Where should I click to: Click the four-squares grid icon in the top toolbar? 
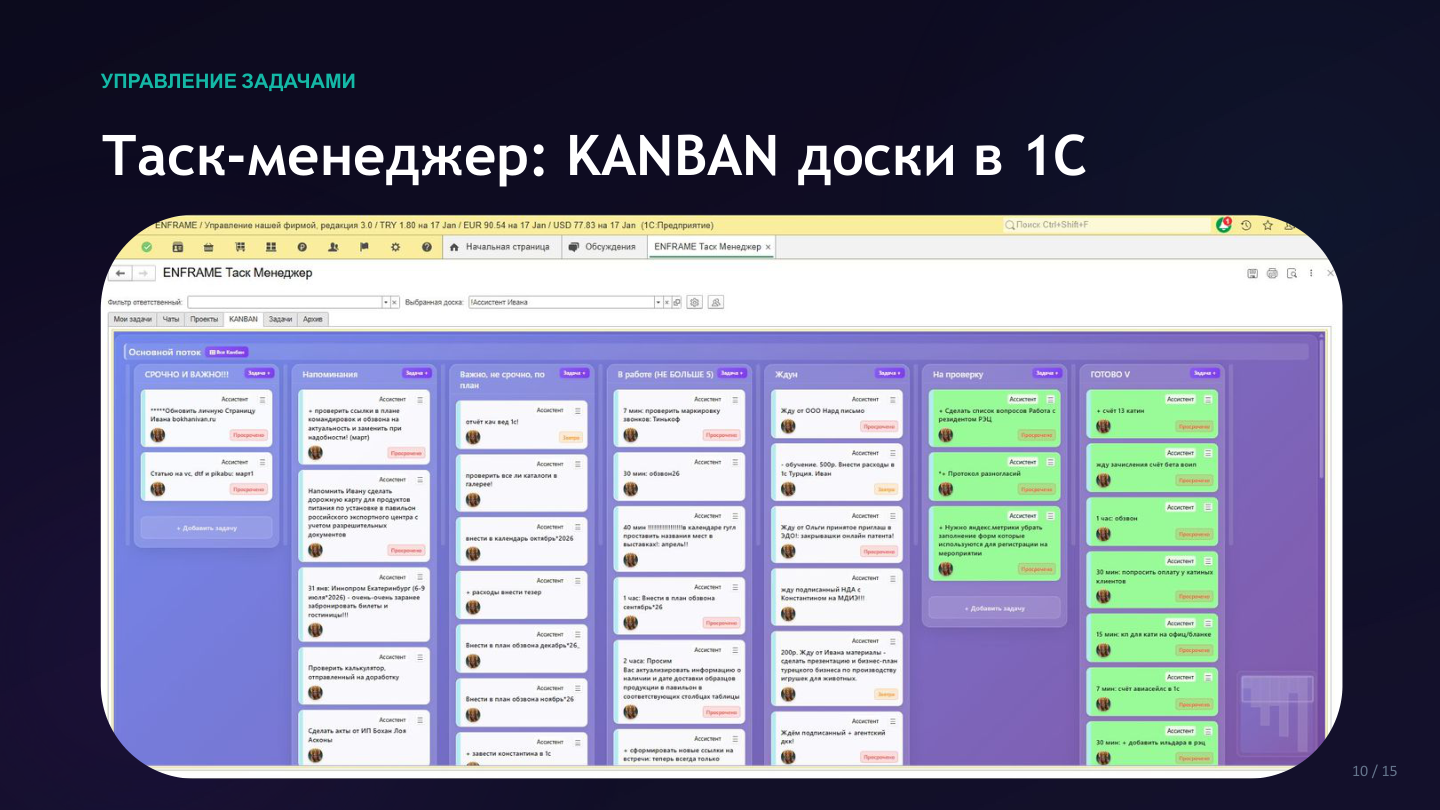tap(271, 247)
